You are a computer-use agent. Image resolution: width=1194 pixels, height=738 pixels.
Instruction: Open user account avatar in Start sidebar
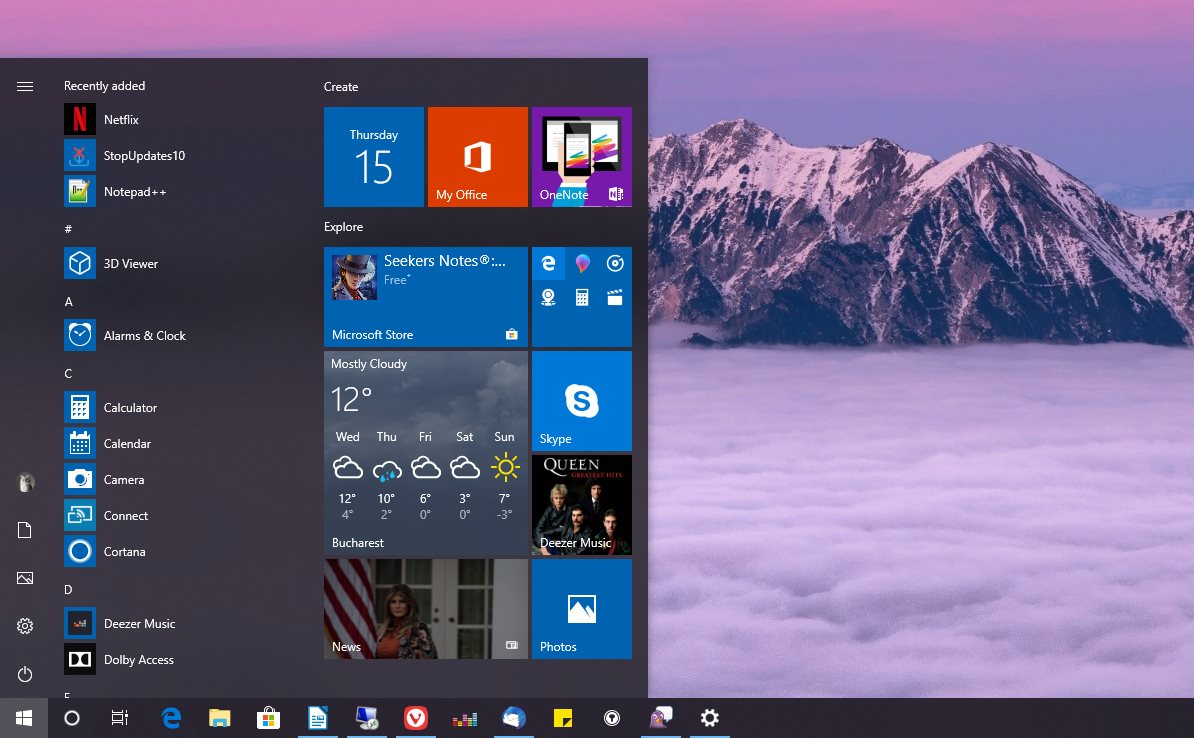(24, 482)
